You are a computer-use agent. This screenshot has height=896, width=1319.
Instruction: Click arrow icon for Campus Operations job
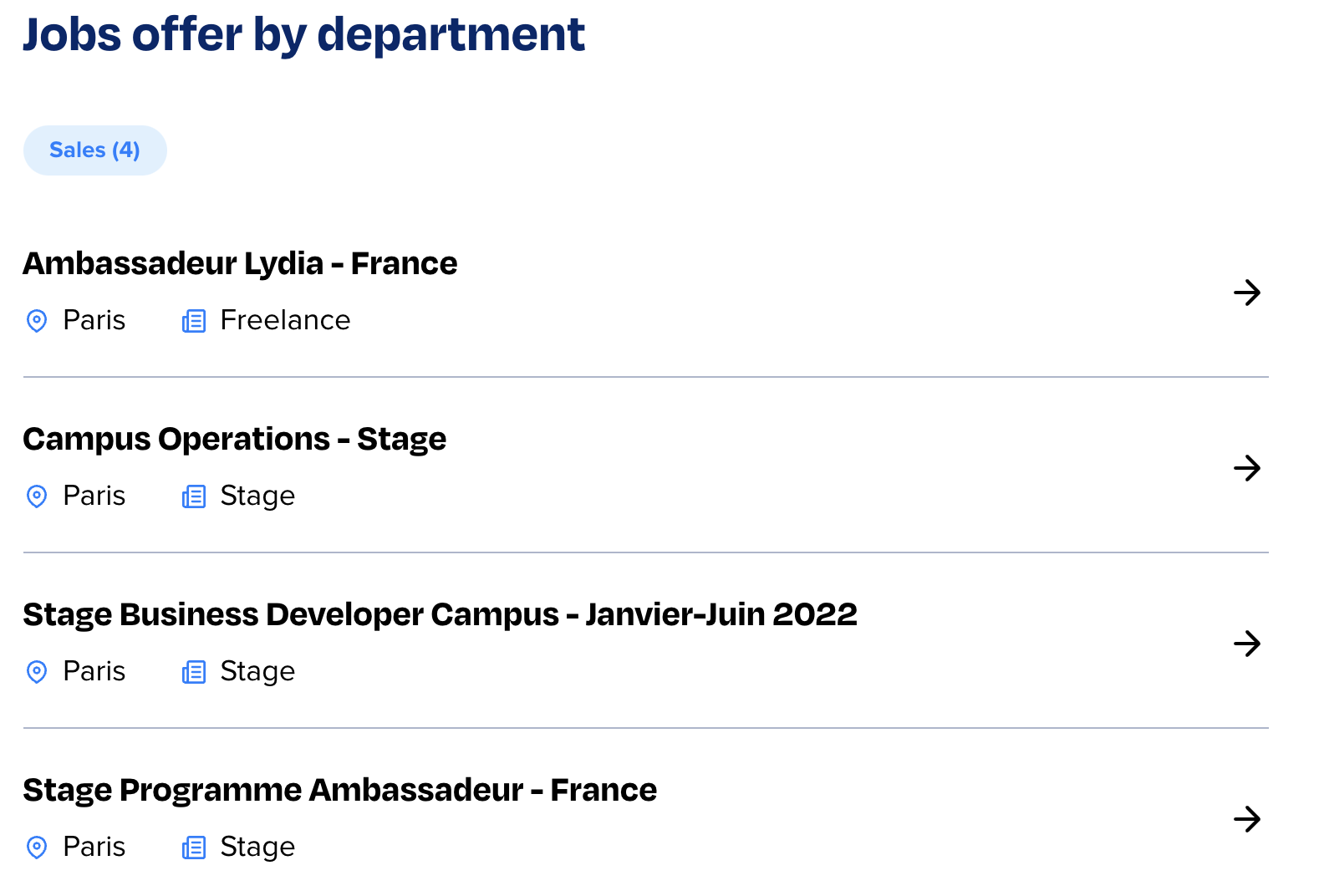point(1246,468)
